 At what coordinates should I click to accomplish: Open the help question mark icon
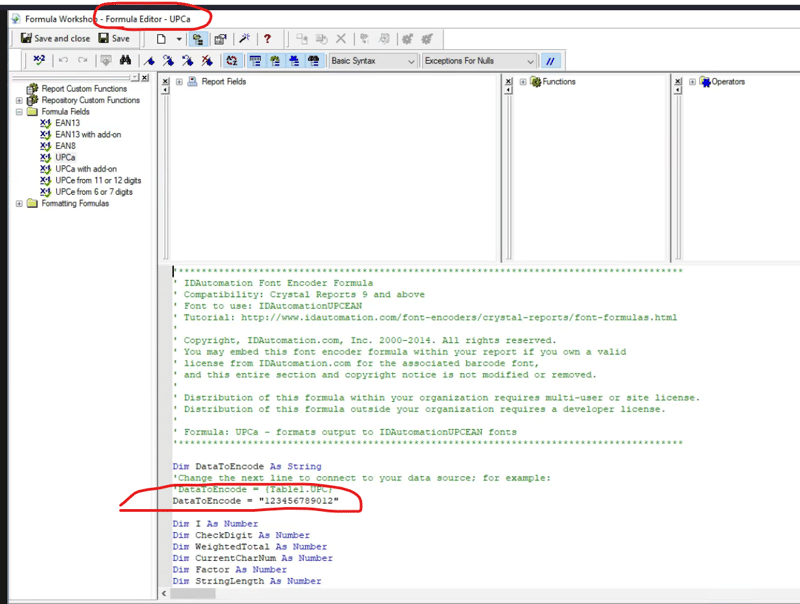[x=267, y=39]
